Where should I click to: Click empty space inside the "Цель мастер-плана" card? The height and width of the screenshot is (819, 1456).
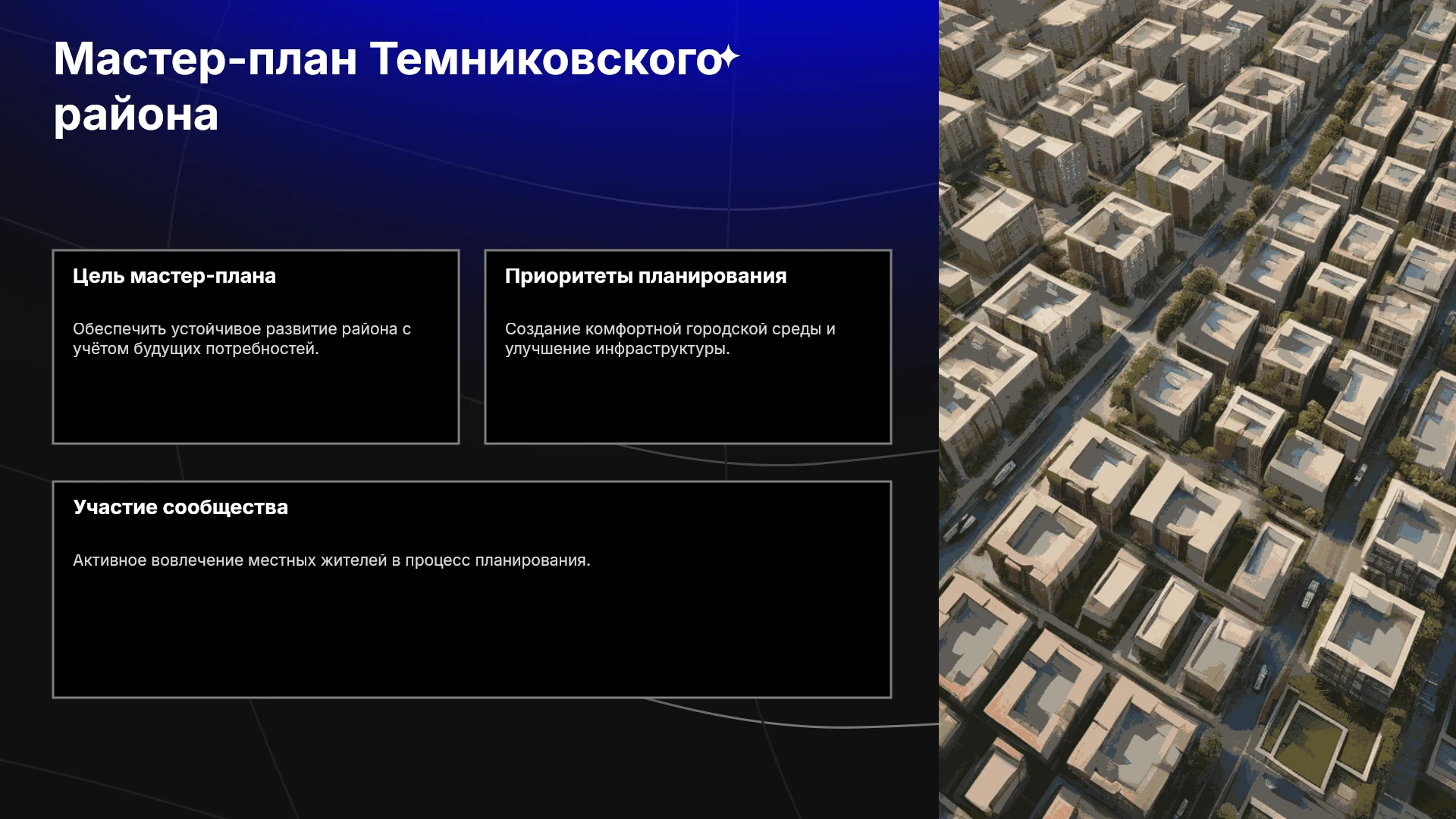(256, 402)
